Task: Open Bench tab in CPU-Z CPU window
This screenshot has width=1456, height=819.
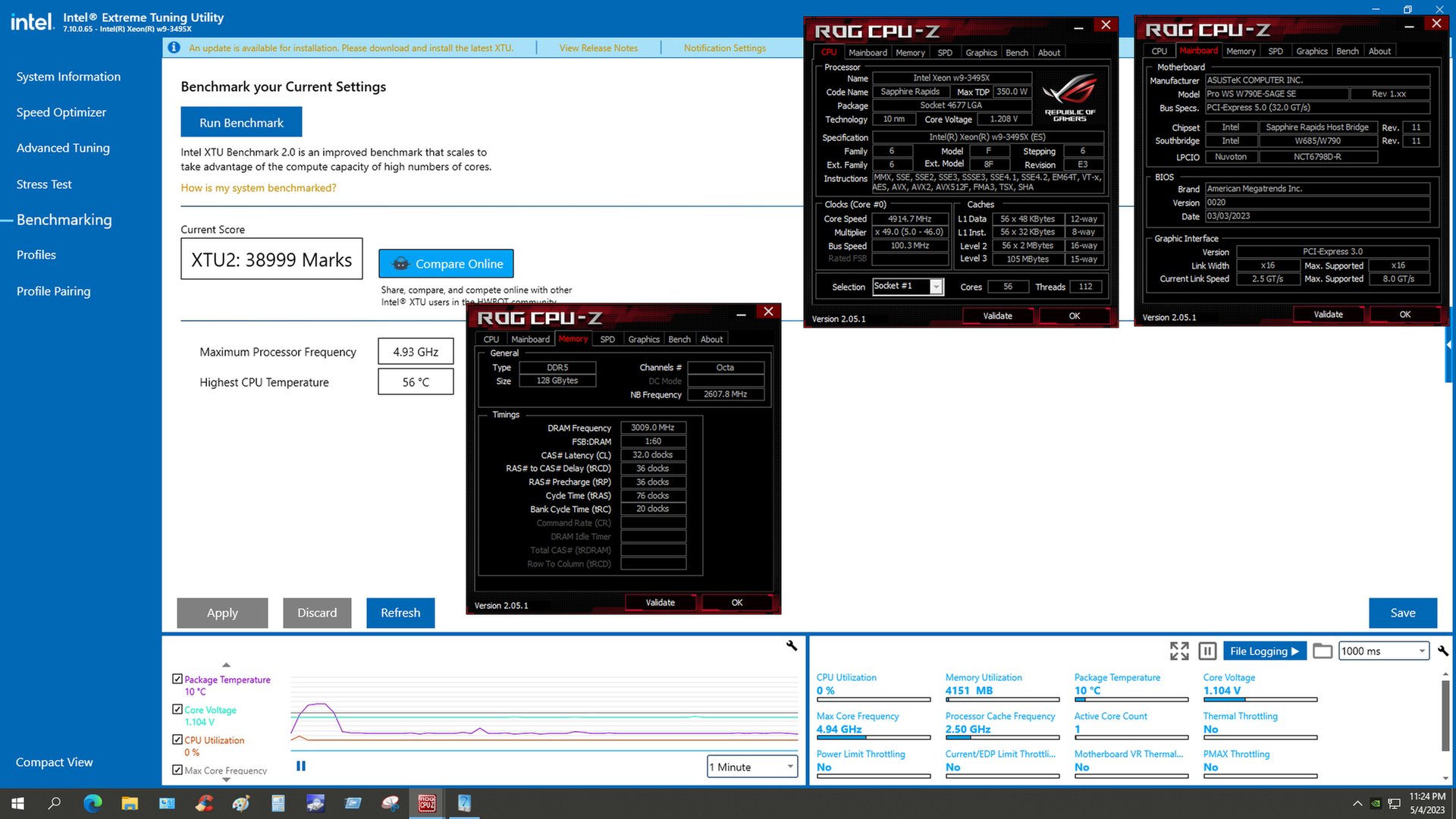Action: (1017, 52)
